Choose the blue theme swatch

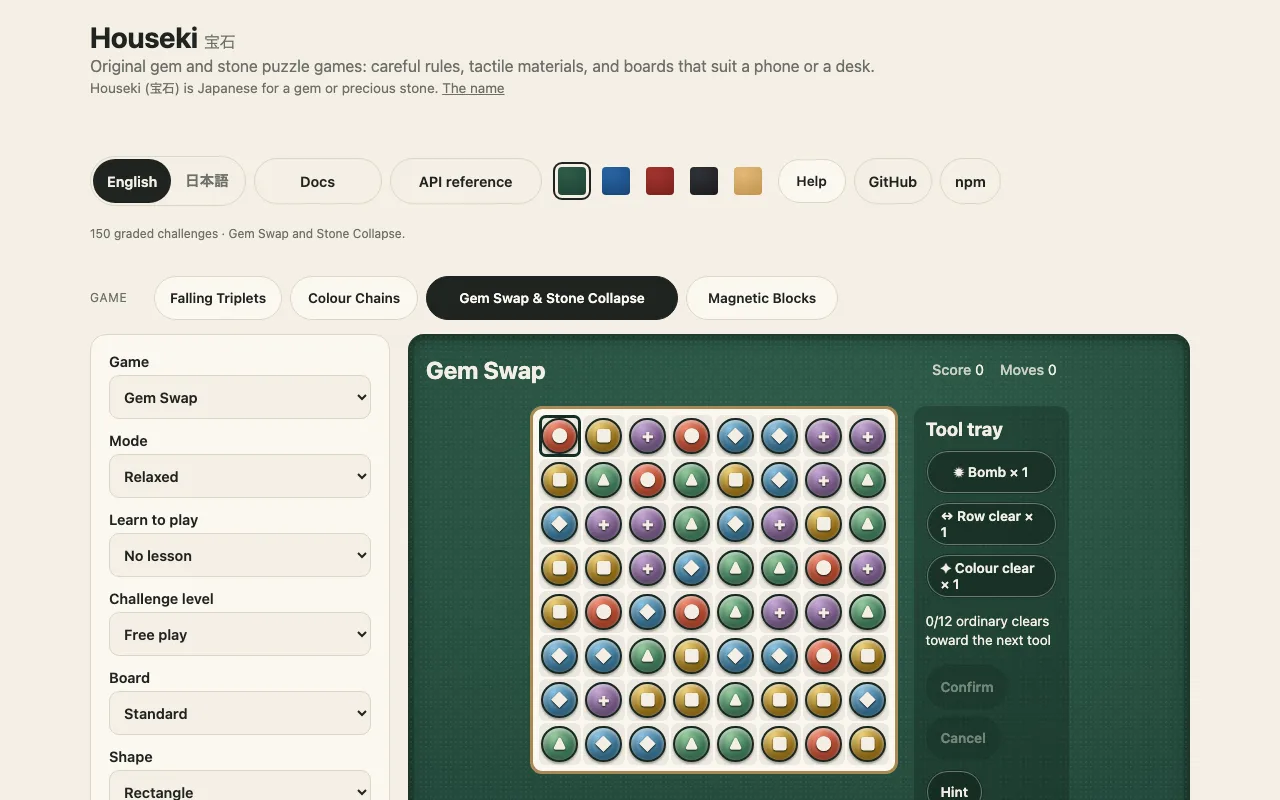pos(616,181)
